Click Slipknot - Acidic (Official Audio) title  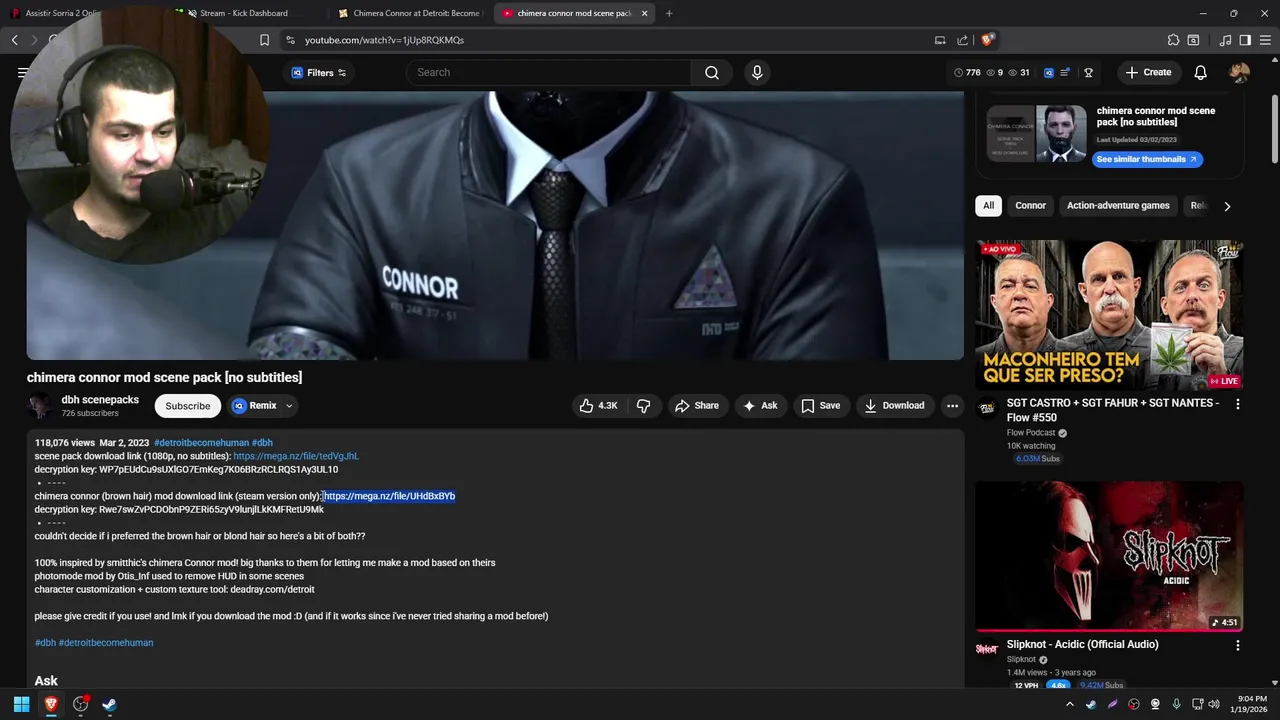tap(1082, 644)
